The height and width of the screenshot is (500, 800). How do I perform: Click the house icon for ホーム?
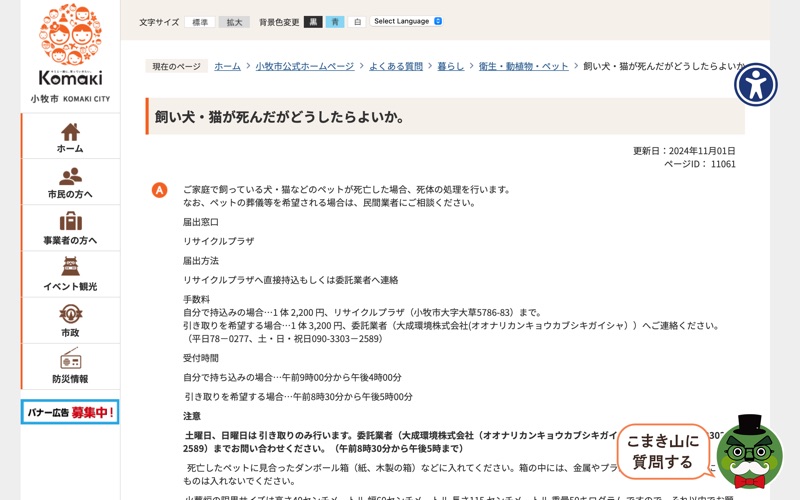(x=70, y=132)
